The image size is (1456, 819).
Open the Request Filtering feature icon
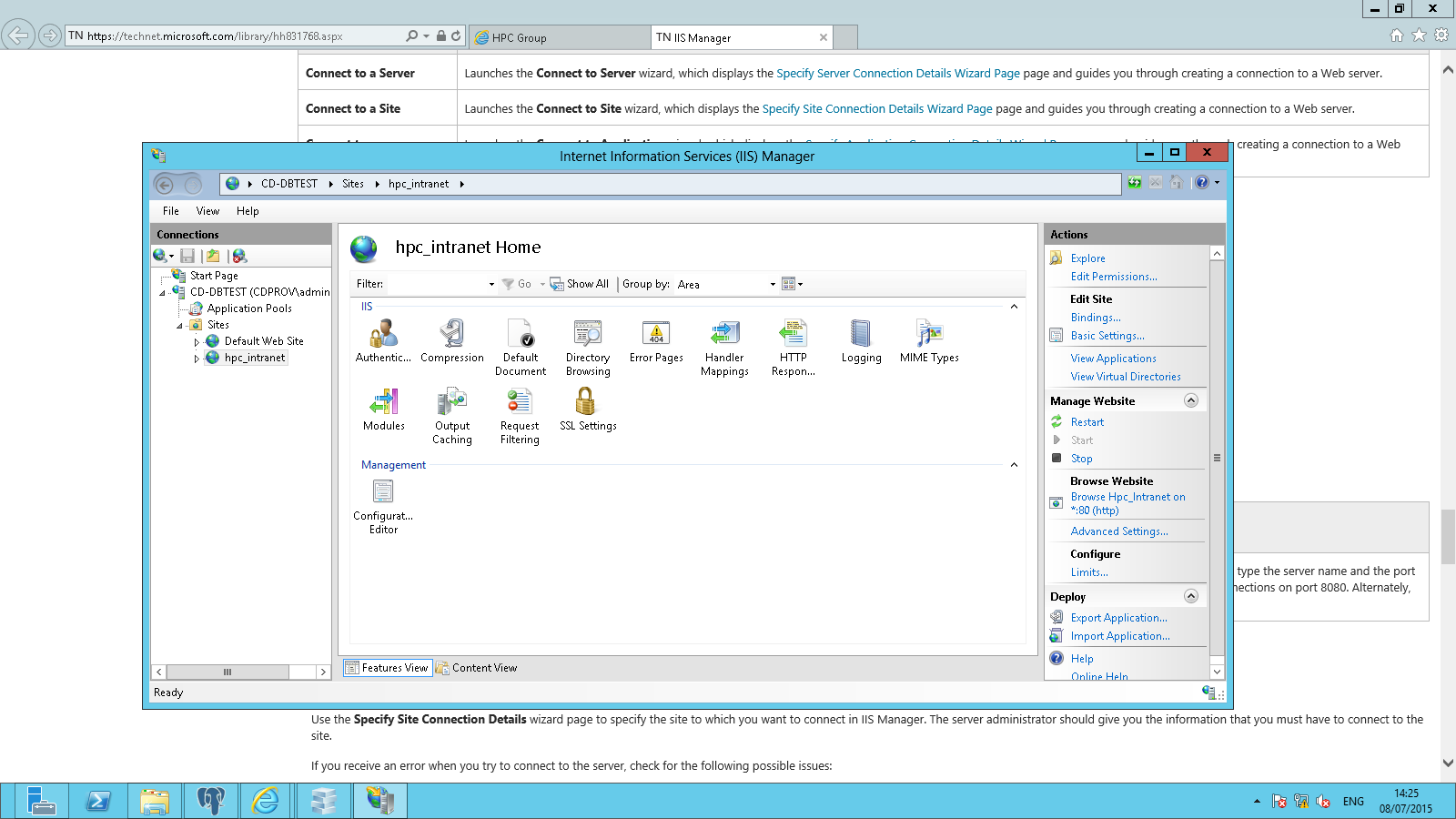[520, 416]
